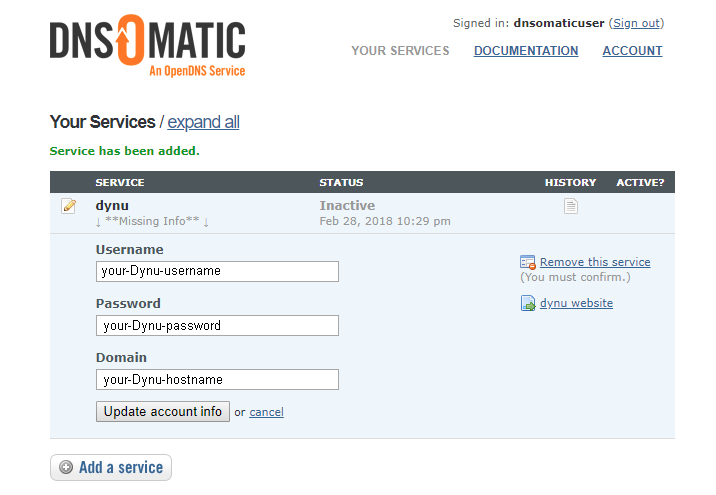Focus the Username input field
This screenshot has width=716, height=495.
(217, 271)
